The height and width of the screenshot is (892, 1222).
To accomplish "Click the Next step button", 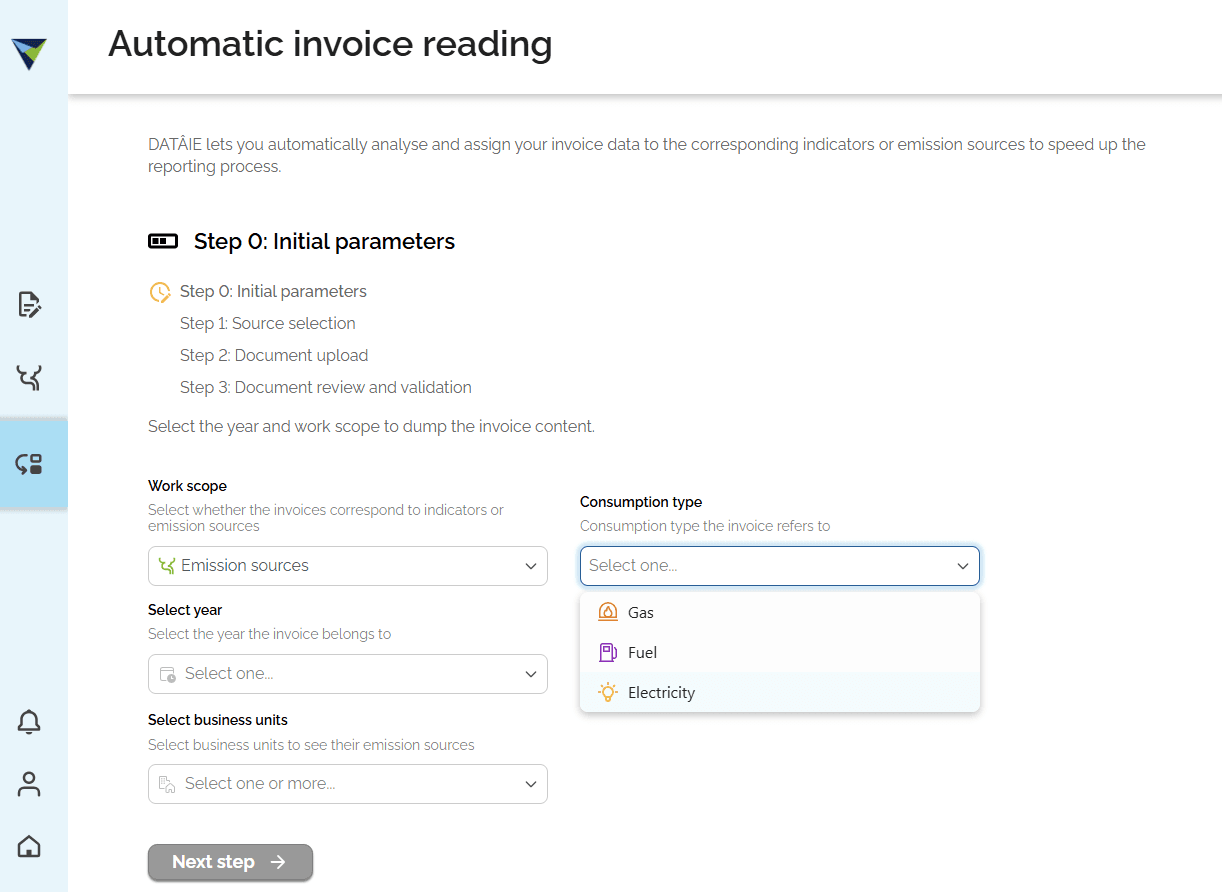I will 230,862.
